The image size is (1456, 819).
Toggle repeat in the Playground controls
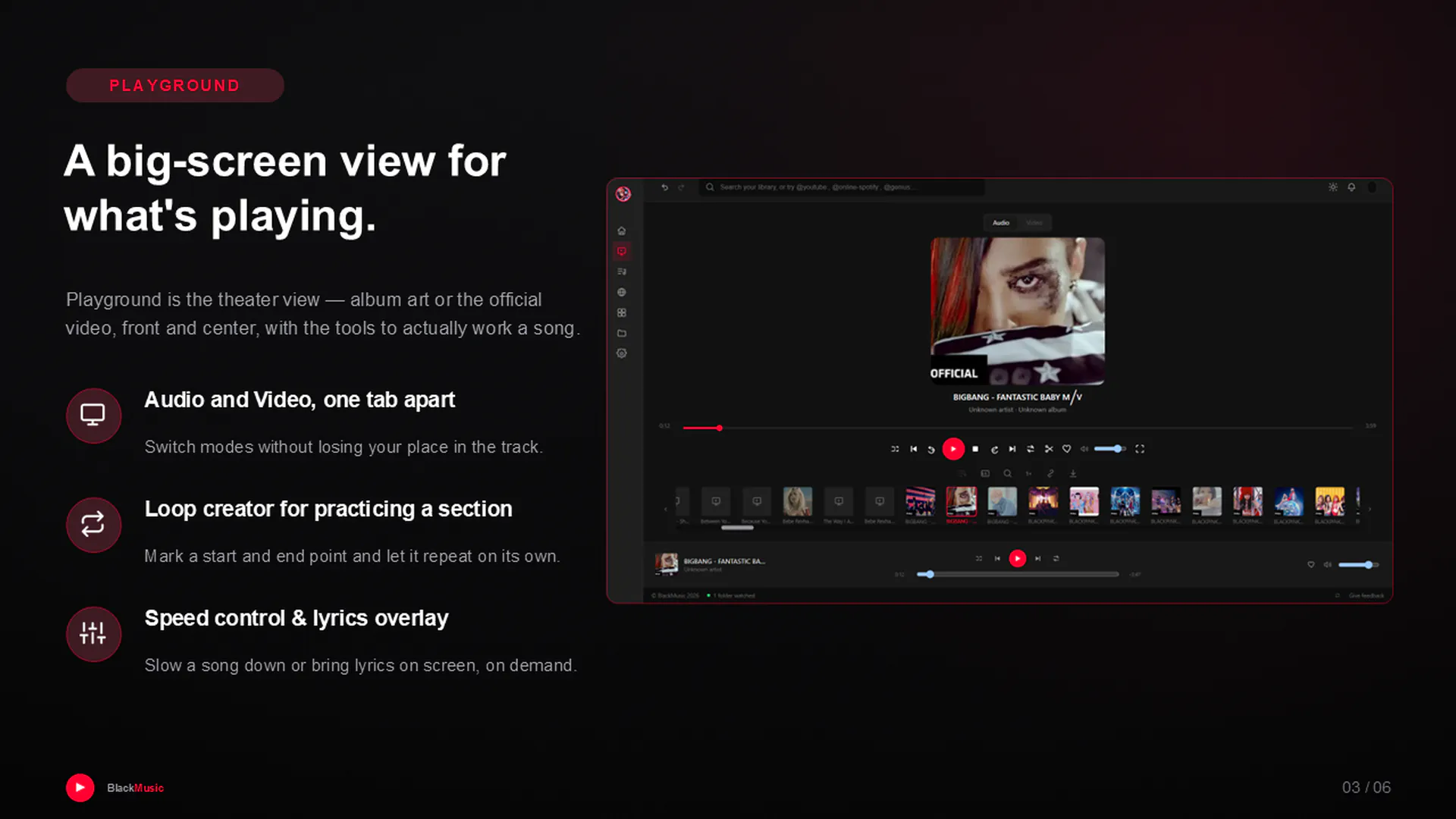click(1030, 449)
